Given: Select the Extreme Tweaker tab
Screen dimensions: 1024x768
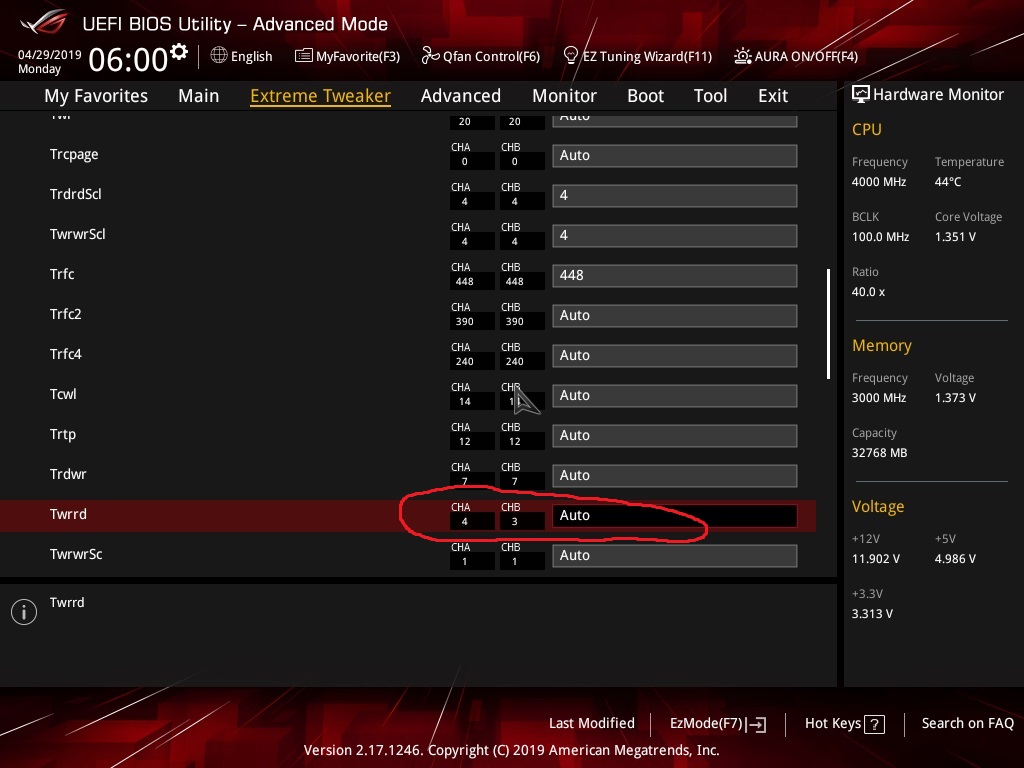Looking at the screenshot, I should 321,96.
